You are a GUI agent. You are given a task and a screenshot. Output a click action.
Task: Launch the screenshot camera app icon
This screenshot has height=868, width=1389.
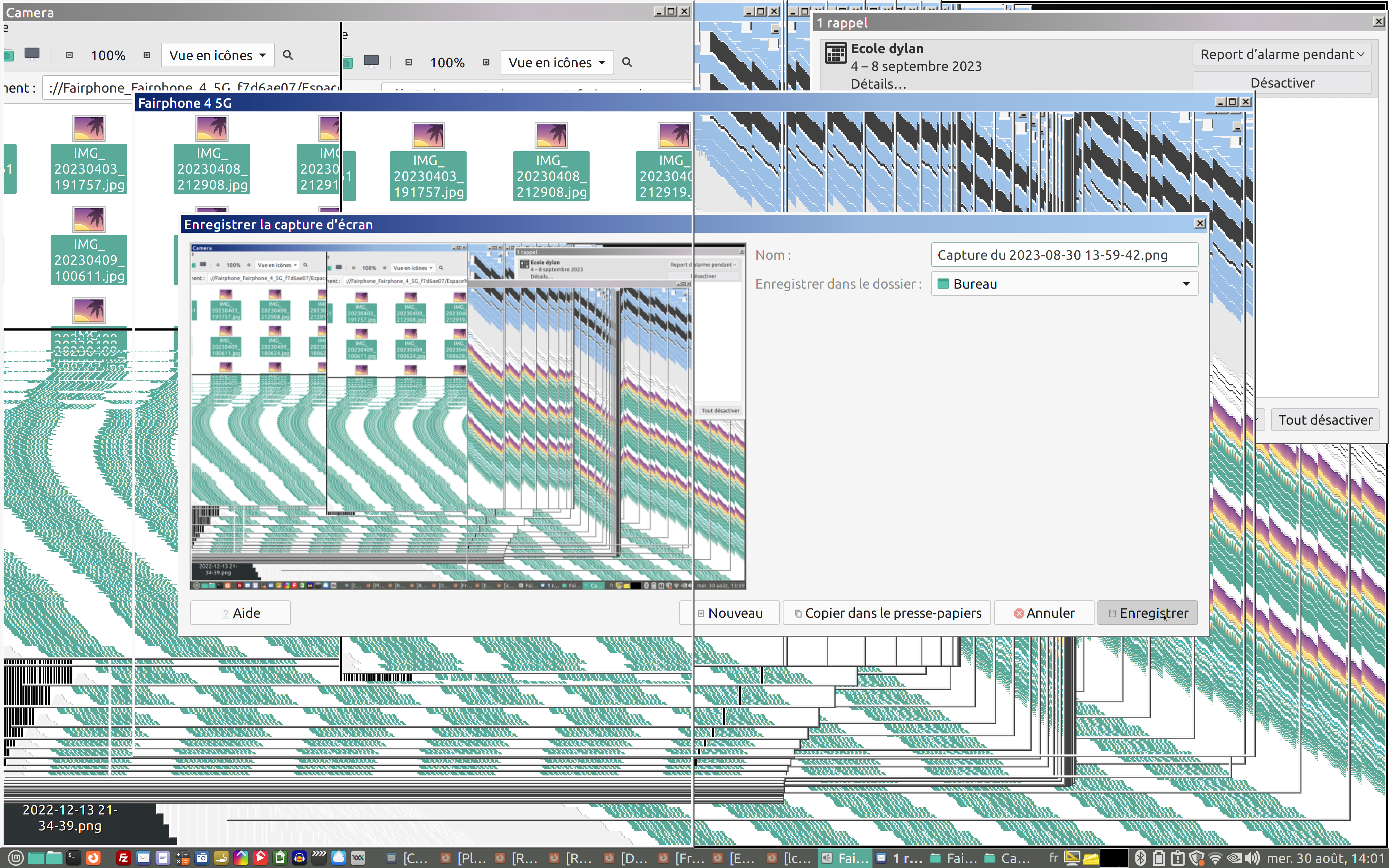[x=201, y=858]
